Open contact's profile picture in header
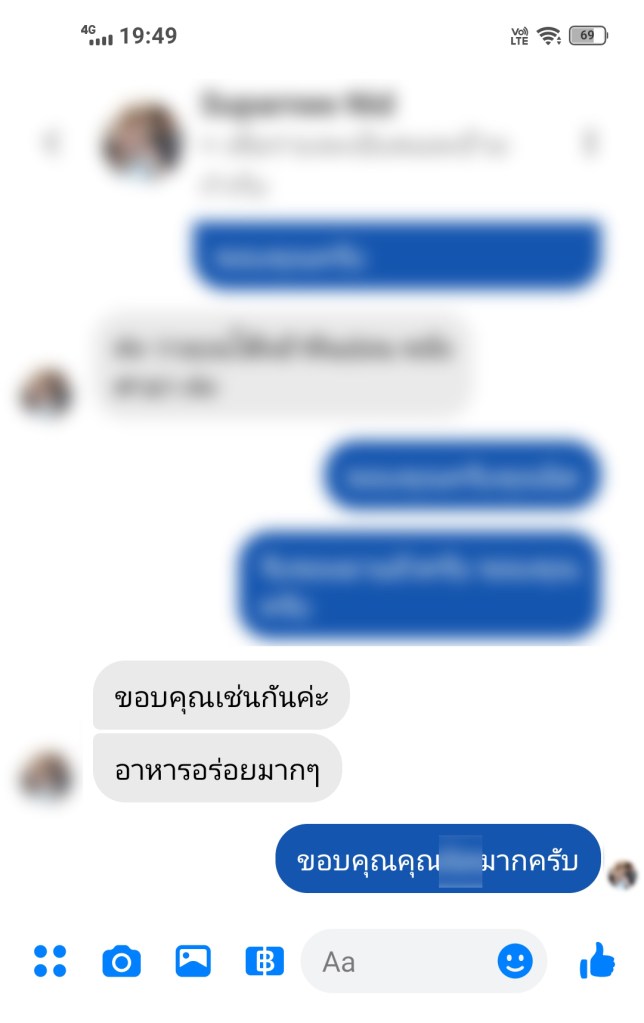This screenshot has width=644, height=1023. (142, 142)
